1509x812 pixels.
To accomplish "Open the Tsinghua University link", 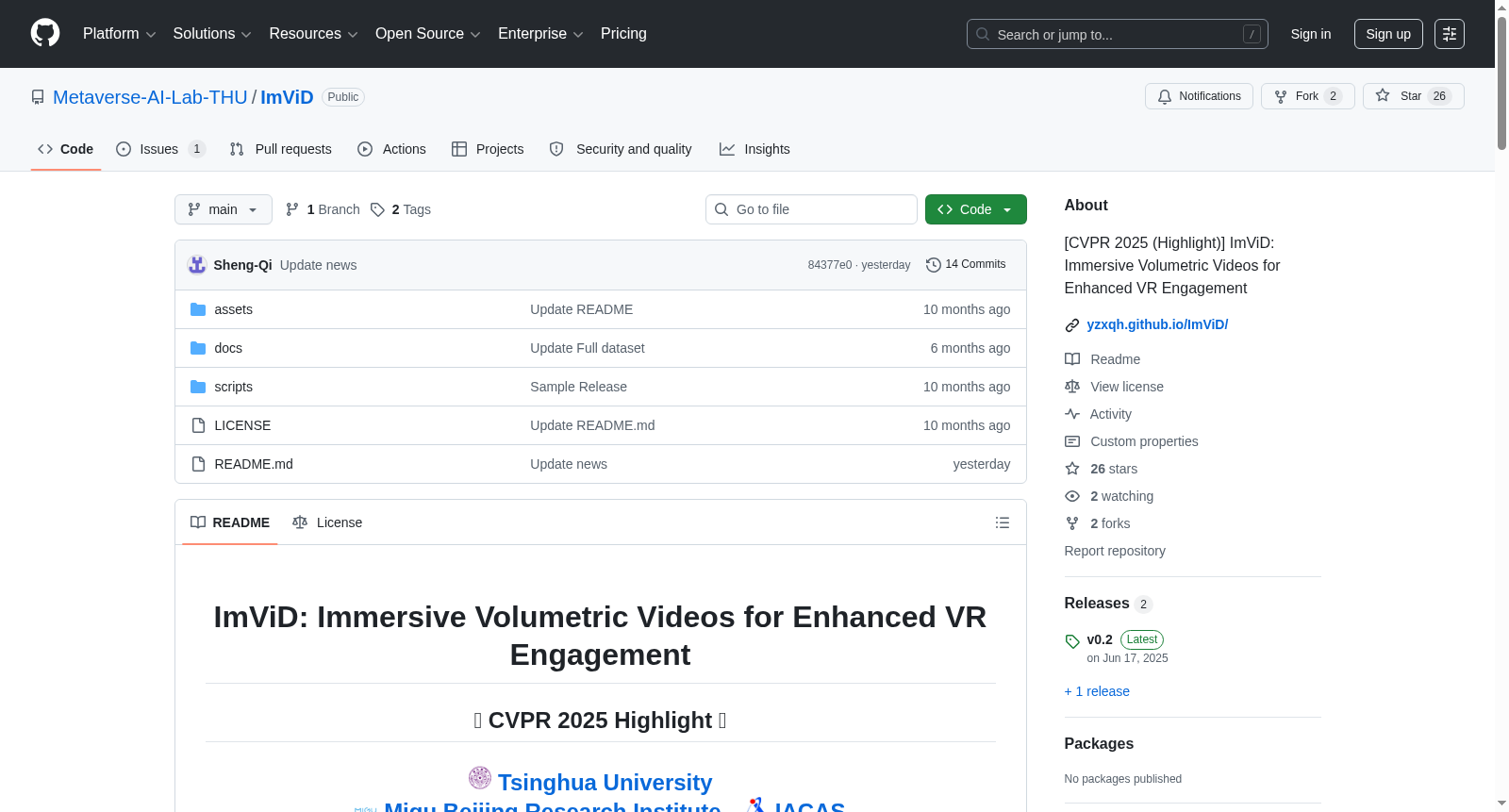I will (605, 783).
